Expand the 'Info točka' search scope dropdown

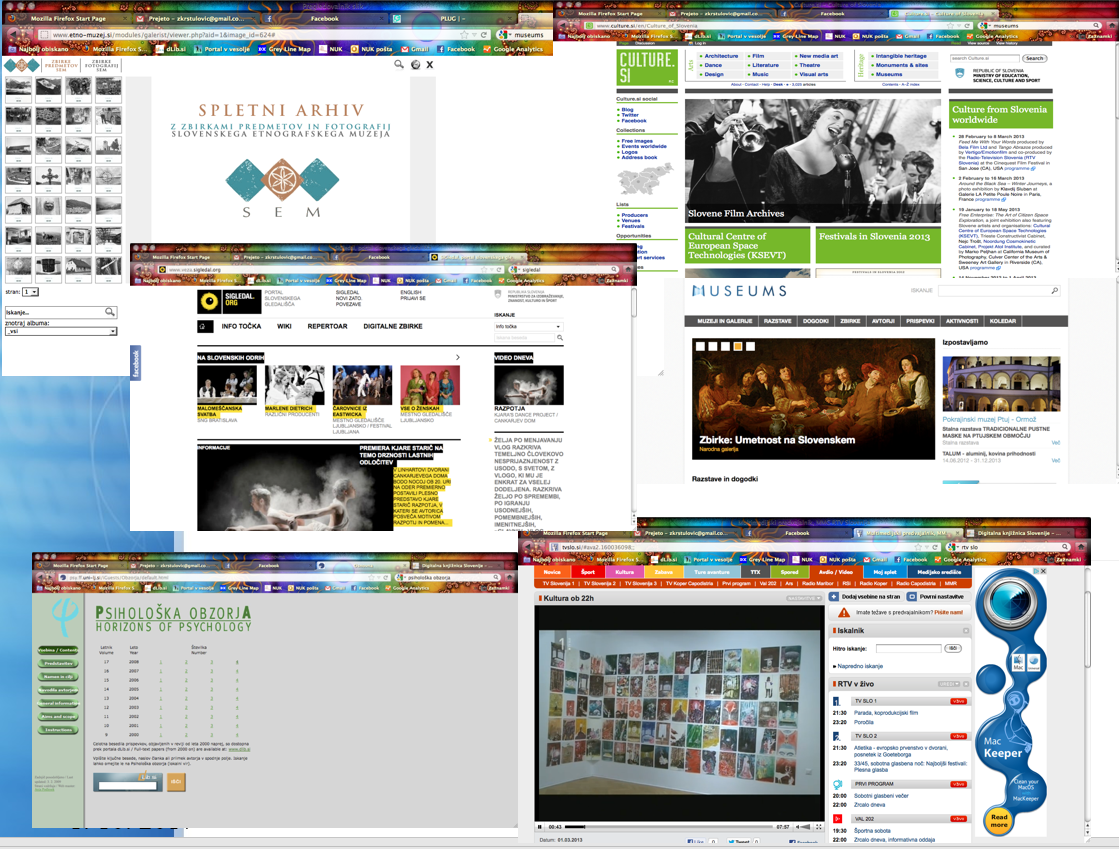(528, 326)
